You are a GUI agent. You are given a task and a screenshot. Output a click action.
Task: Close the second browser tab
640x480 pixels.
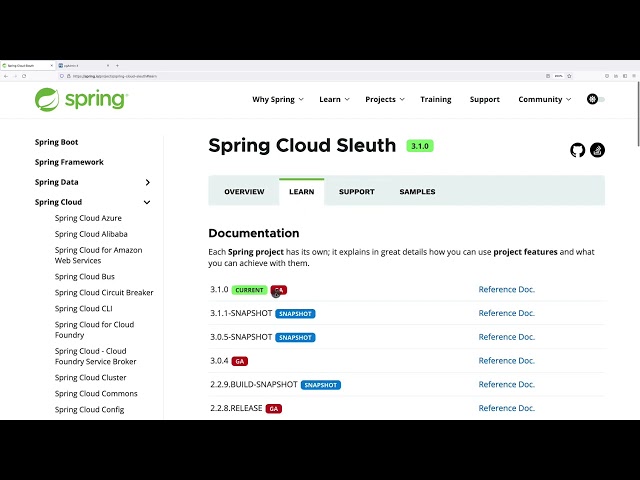pos(108,66)
